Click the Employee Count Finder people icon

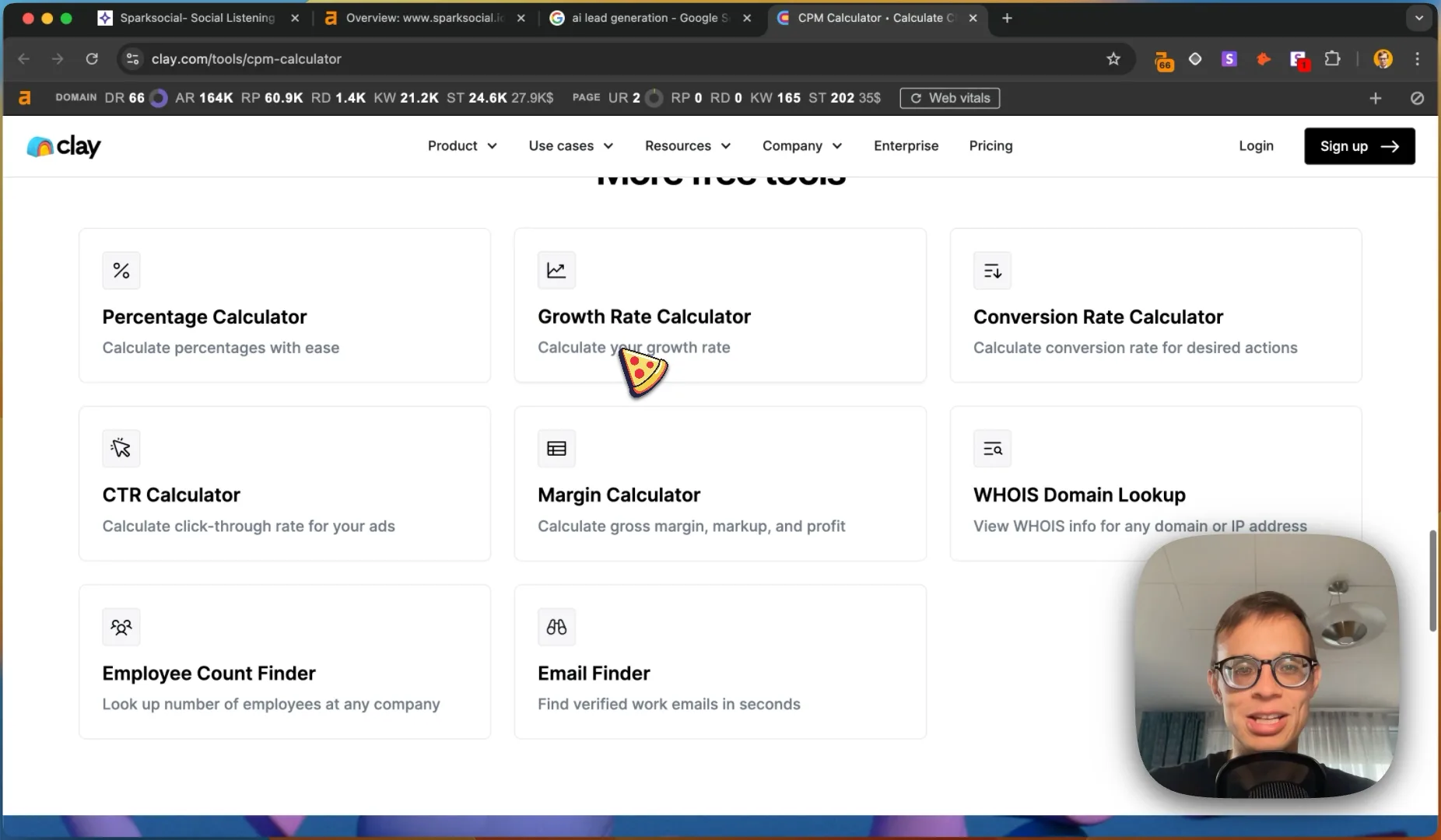pyautogui.click(x=121, y=627)
